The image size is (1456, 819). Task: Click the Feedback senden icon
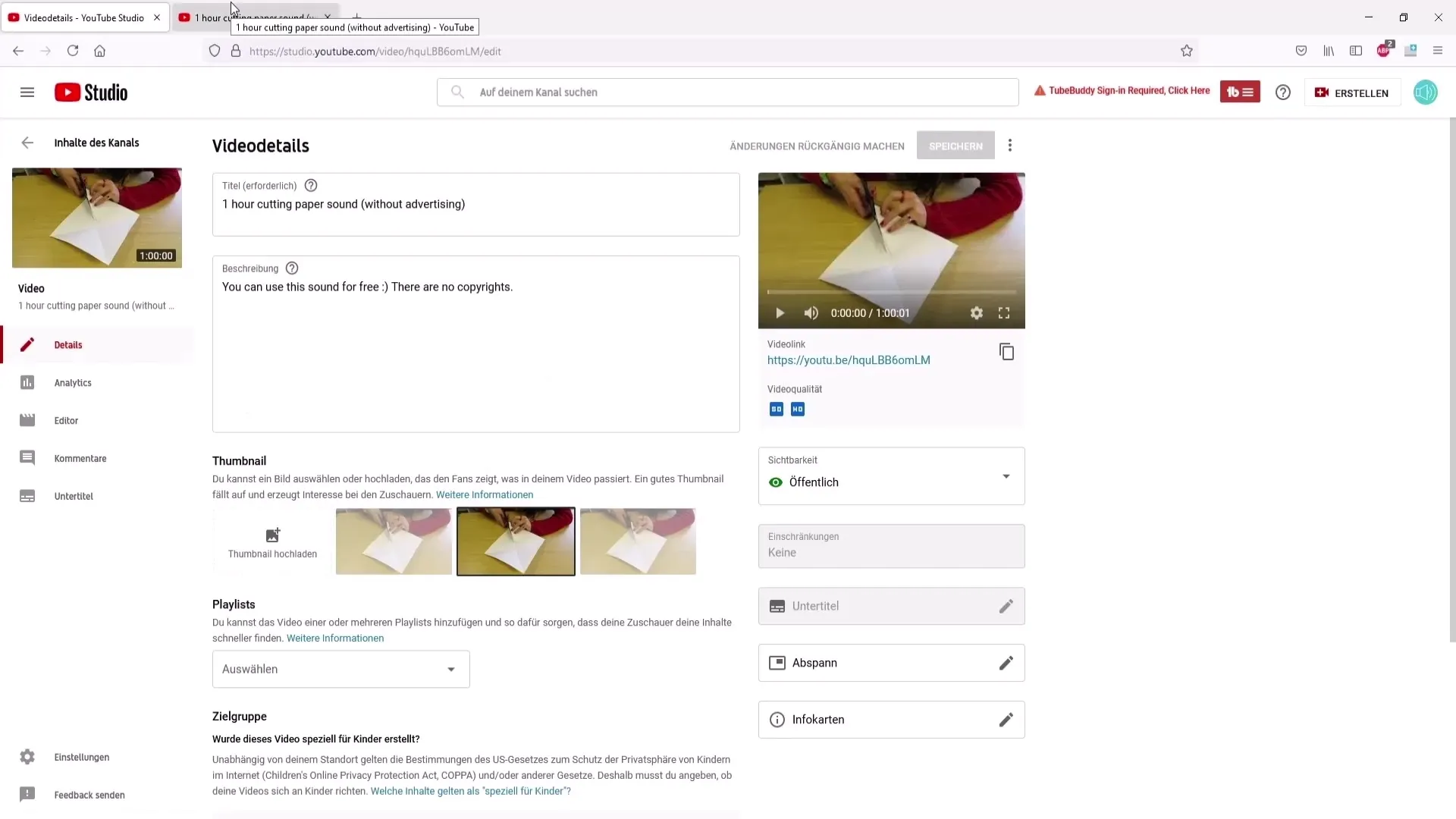point(27,793)
